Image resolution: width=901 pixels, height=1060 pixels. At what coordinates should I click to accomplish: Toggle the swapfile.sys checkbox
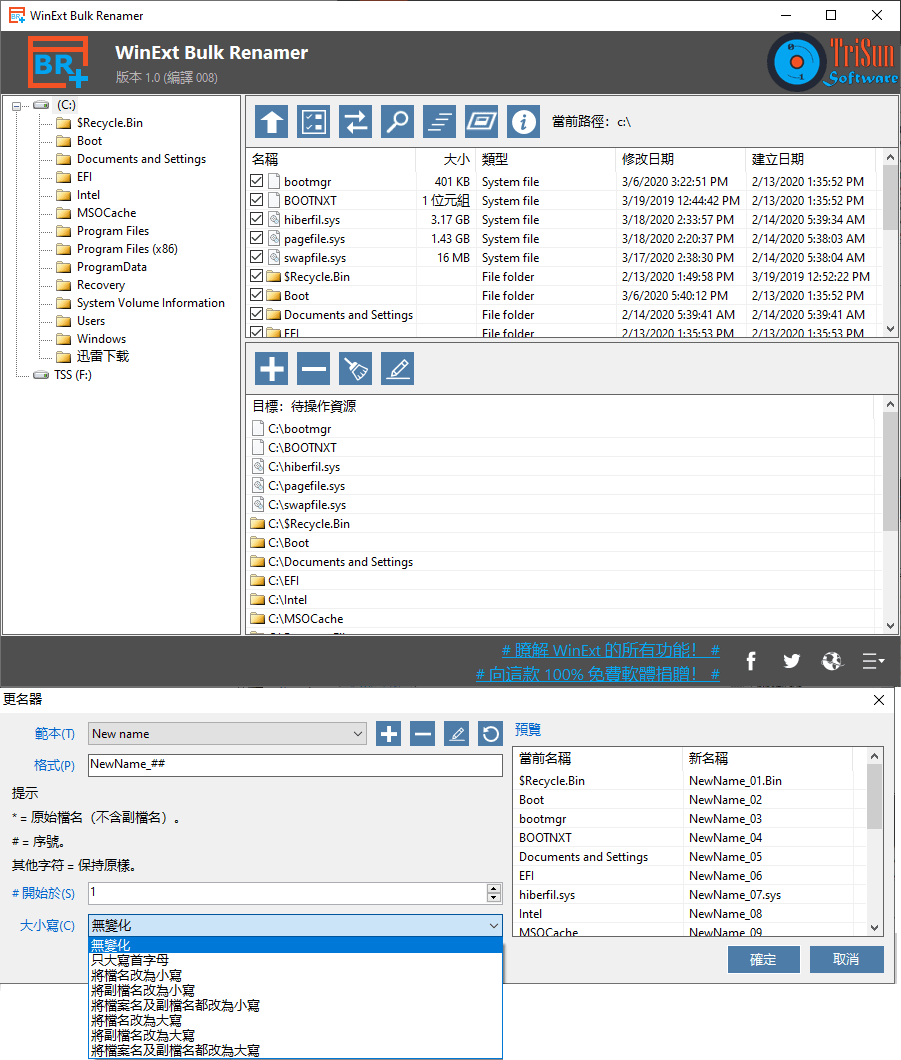(256, 256)
